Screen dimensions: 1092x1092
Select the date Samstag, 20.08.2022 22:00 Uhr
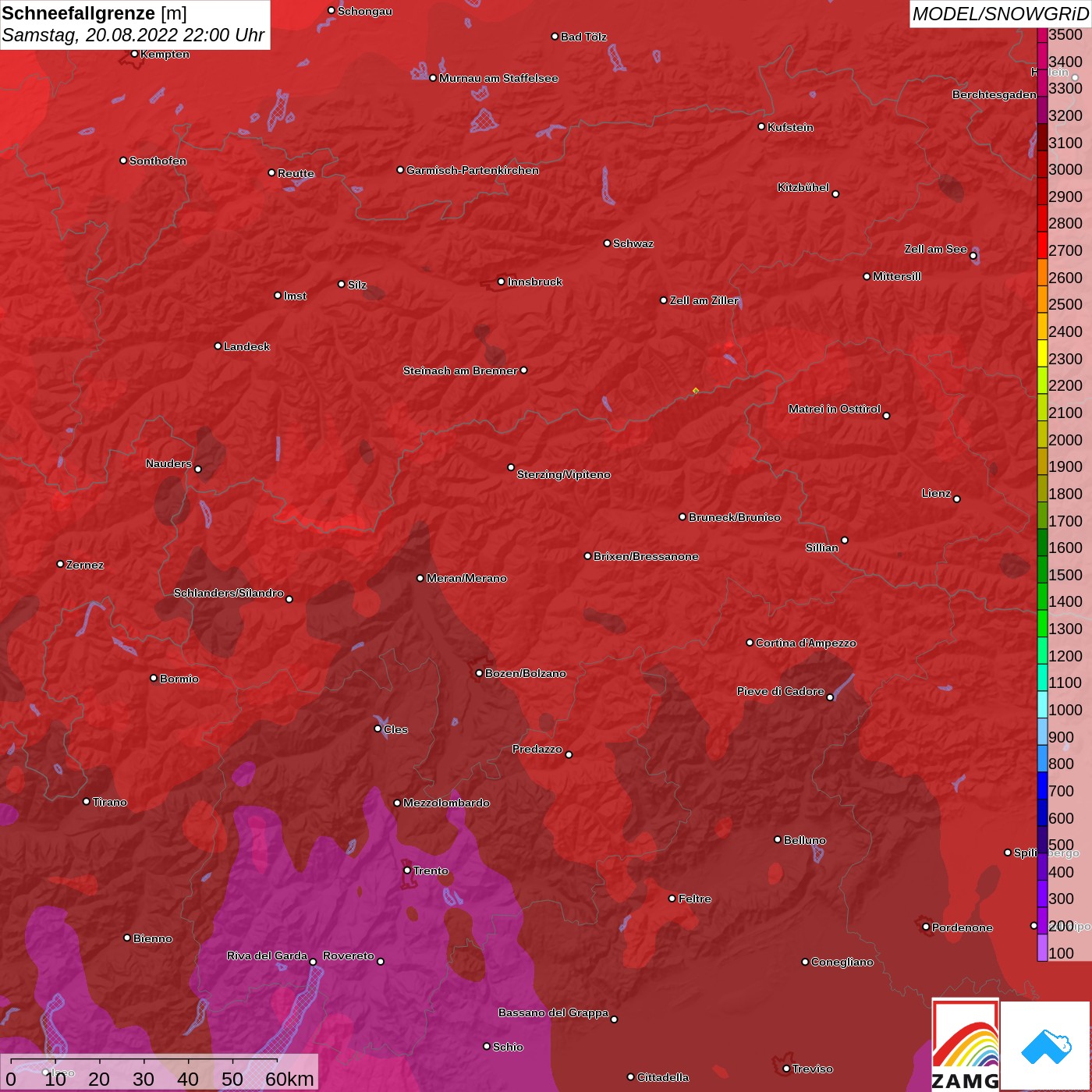[x=133, y=35]
